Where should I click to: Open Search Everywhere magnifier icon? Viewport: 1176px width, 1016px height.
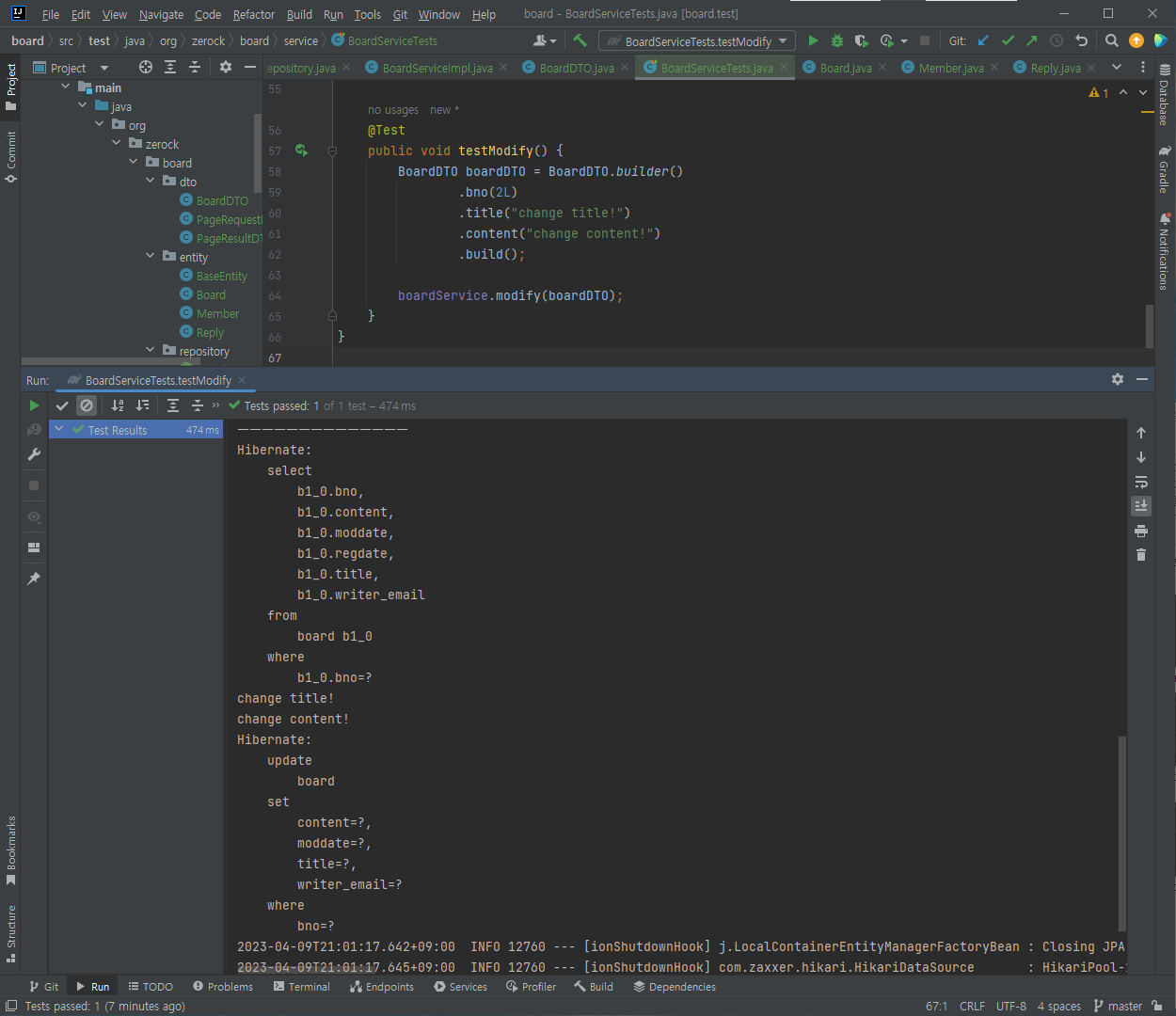[x=1111, y=40]
